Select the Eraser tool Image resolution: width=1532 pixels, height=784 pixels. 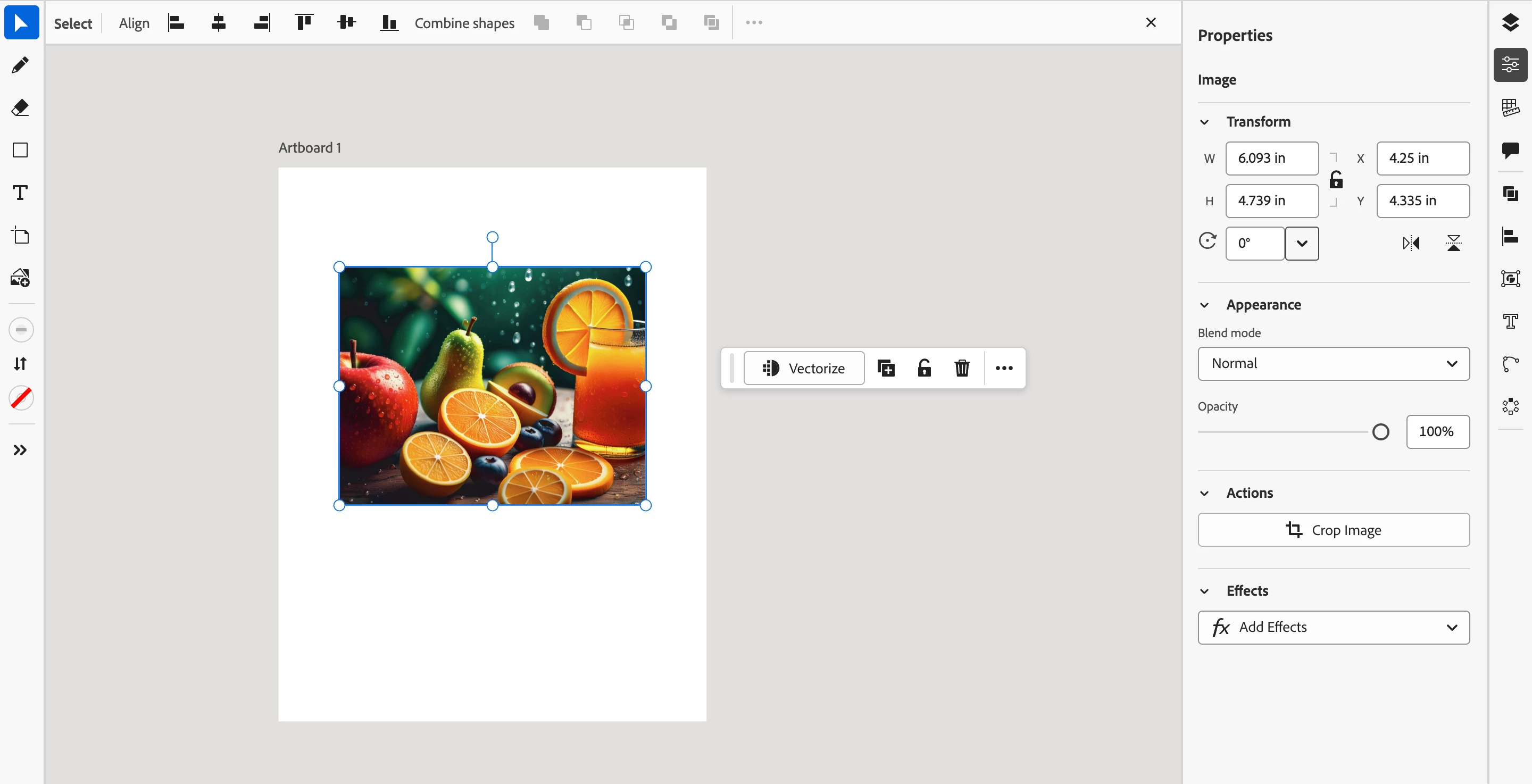coord(20,107)
